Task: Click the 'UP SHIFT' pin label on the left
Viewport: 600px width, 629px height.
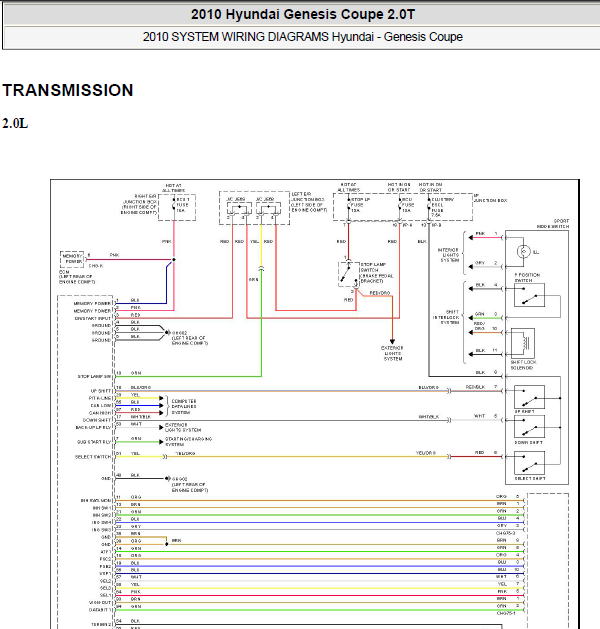Action: [x=101, y=391]
